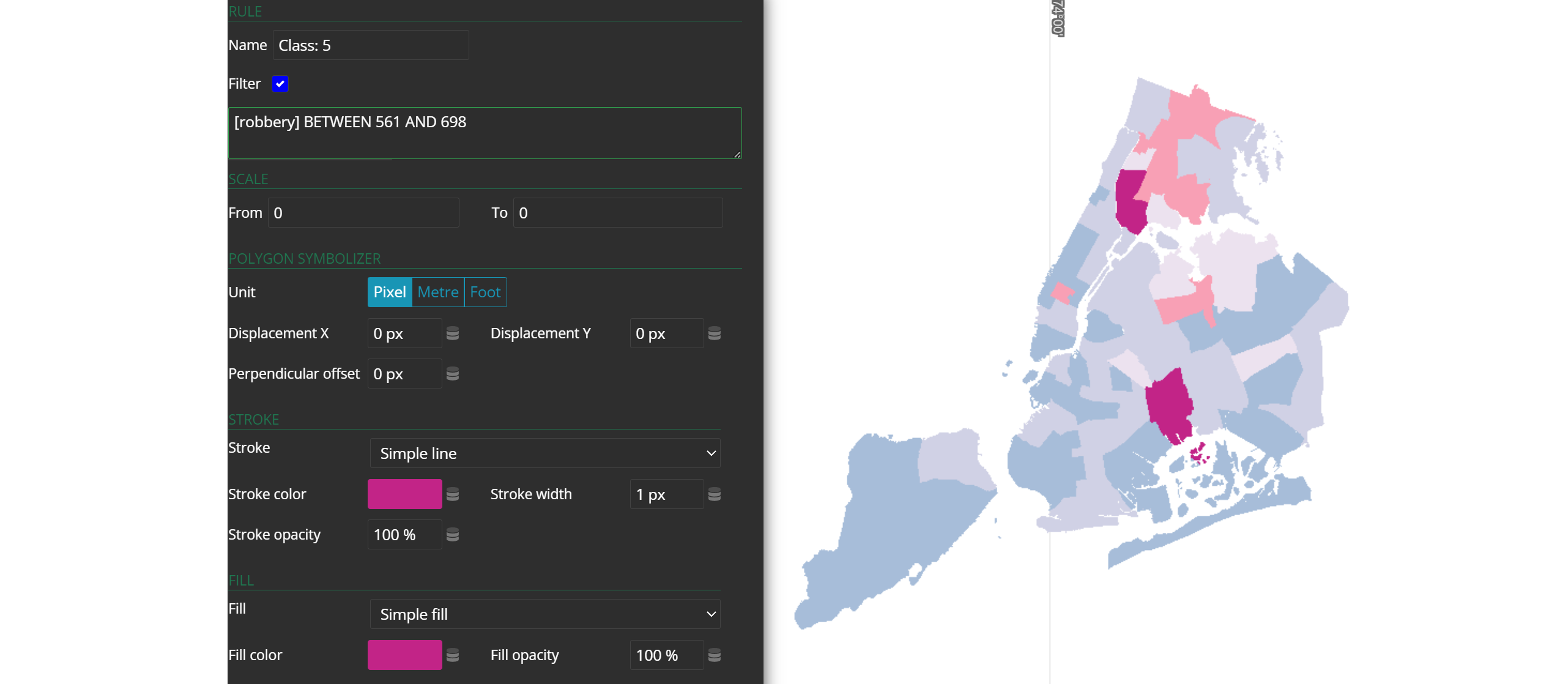The width and height of the screenshot is (1568, 684).
Task: Click the Stroke width input field
Action: [x=666, y=494]
